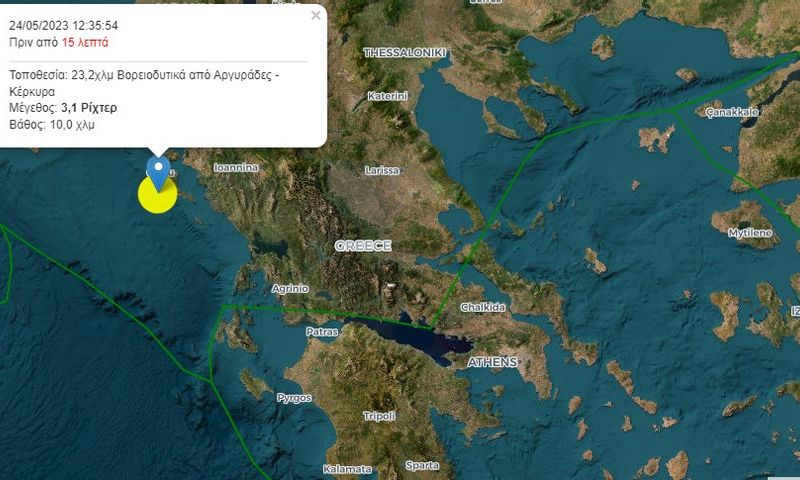Click the Çanakkale label on map
Viewport: 800px width, 480px height.
click(733, 112)
